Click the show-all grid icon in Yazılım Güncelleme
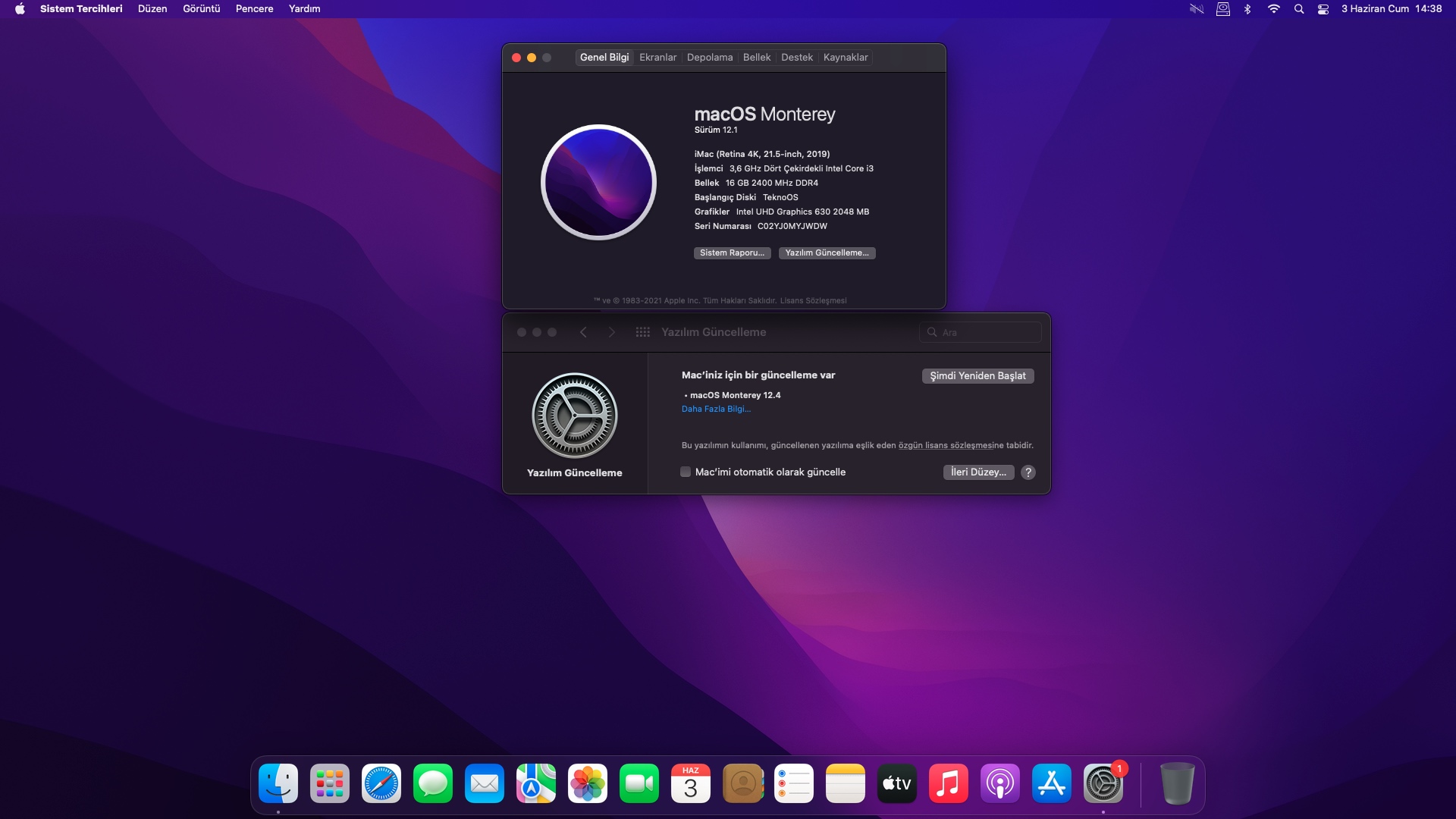The width and height of the screenshot is (1456, 819). click(x=642, y=332)
